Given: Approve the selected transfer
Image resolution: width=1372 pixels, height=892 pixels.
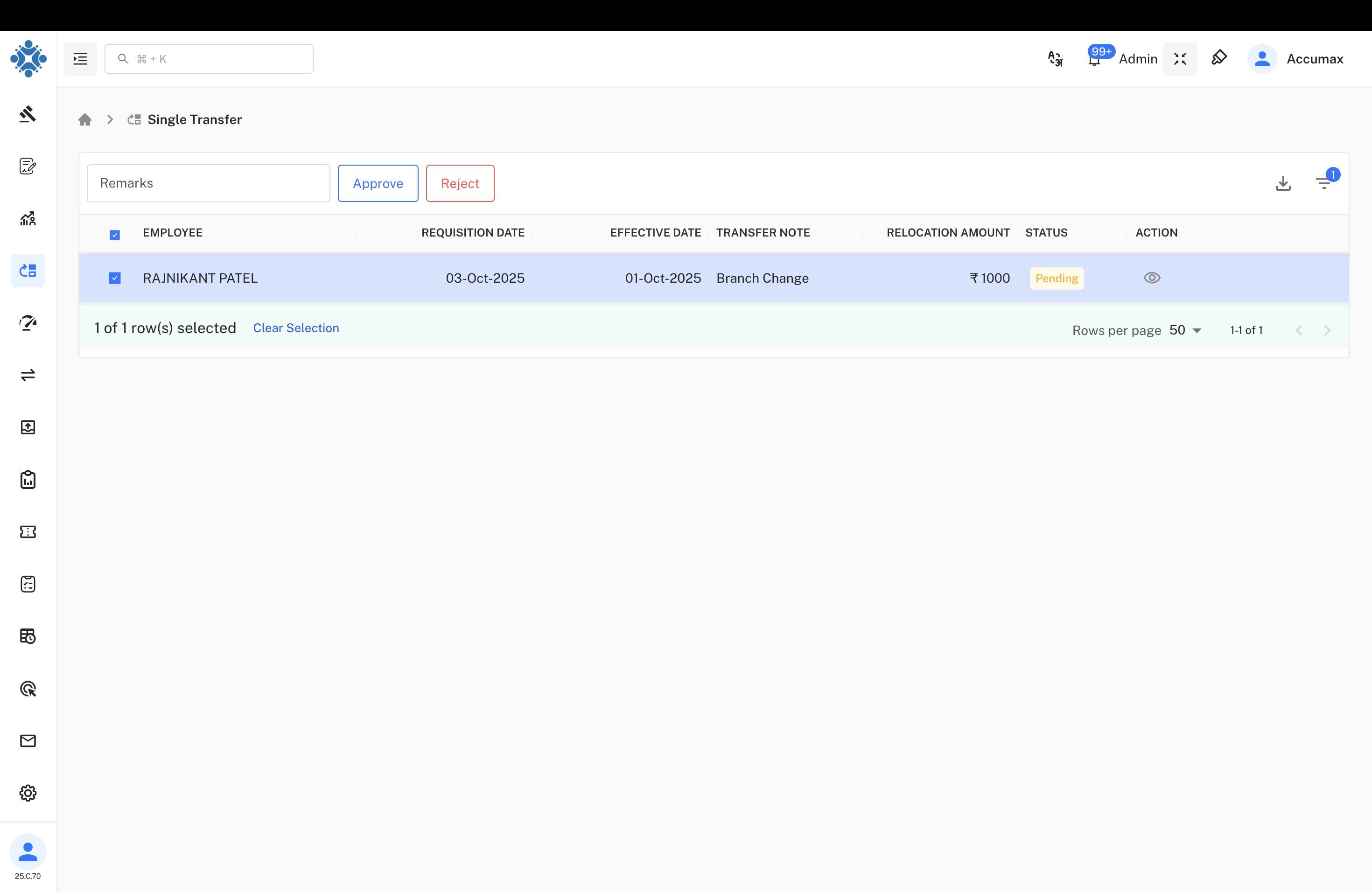Looking at the screenshot, I should pyautogui.click(x=378, y=183).
